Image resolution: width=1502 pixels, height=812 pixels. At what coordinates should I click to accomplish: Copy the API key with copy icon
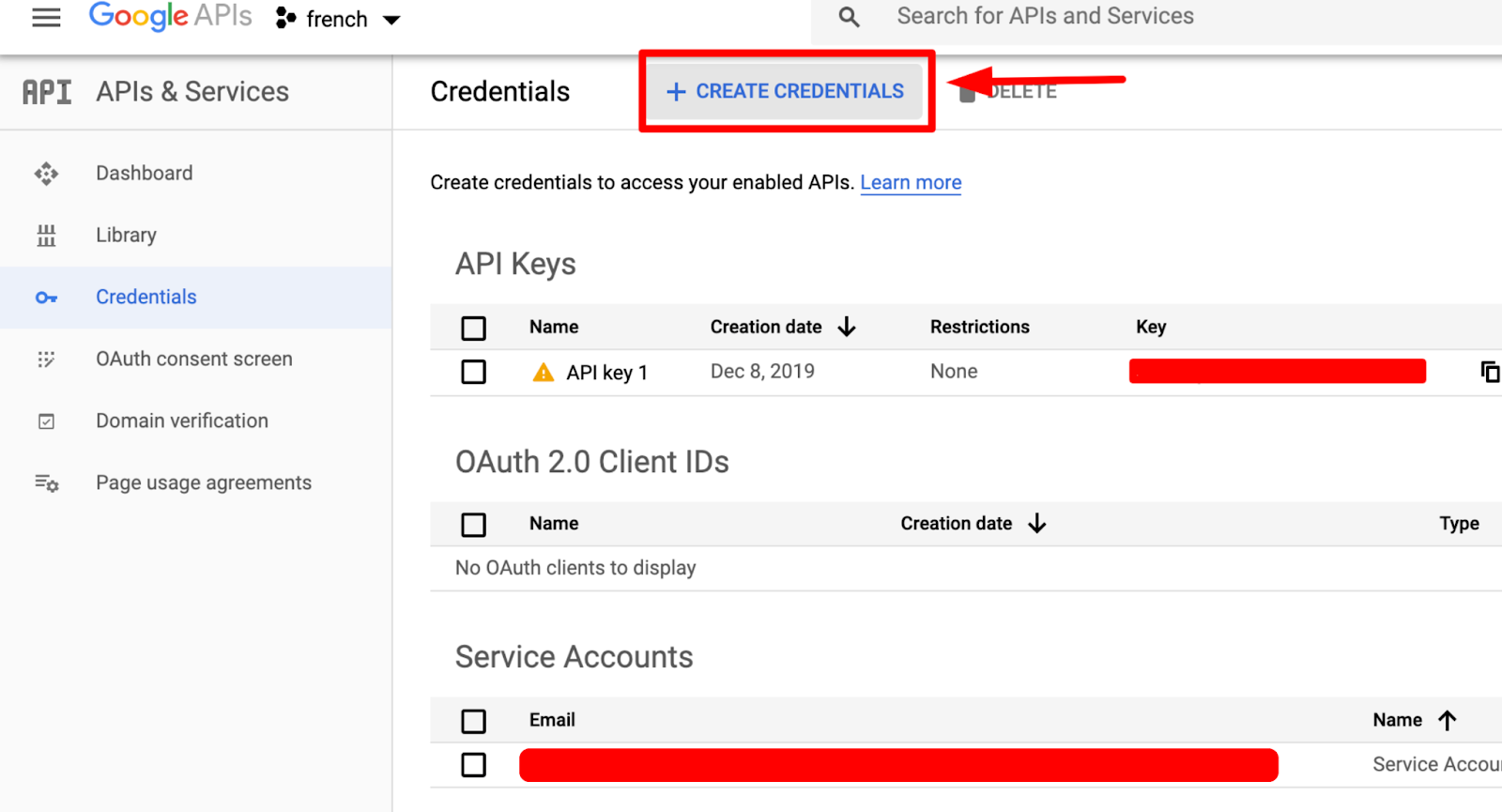click(1490, 372)
